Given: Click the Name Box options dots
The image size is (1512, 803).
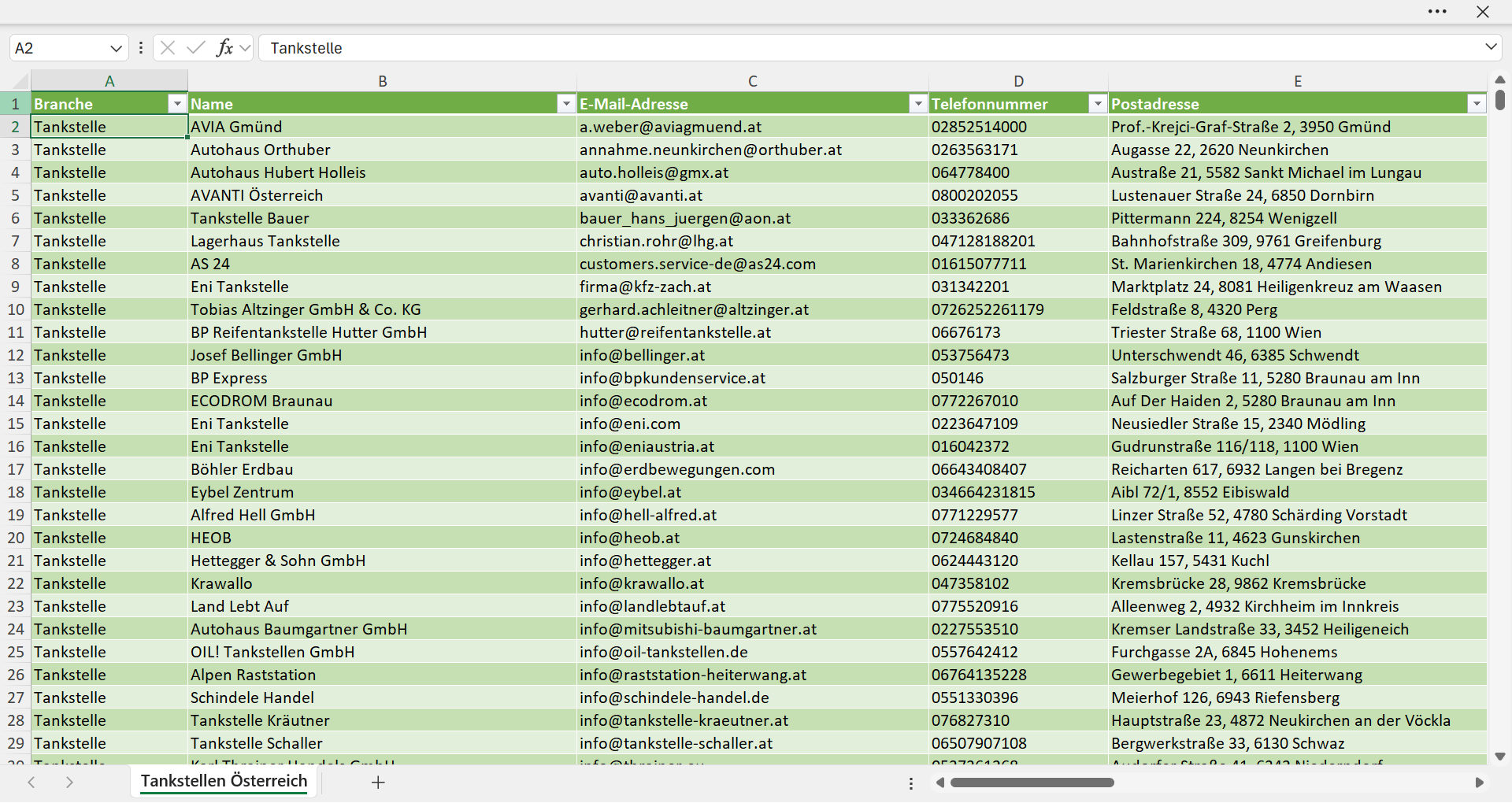Looking at the screenshot, I should pos(141,48).
